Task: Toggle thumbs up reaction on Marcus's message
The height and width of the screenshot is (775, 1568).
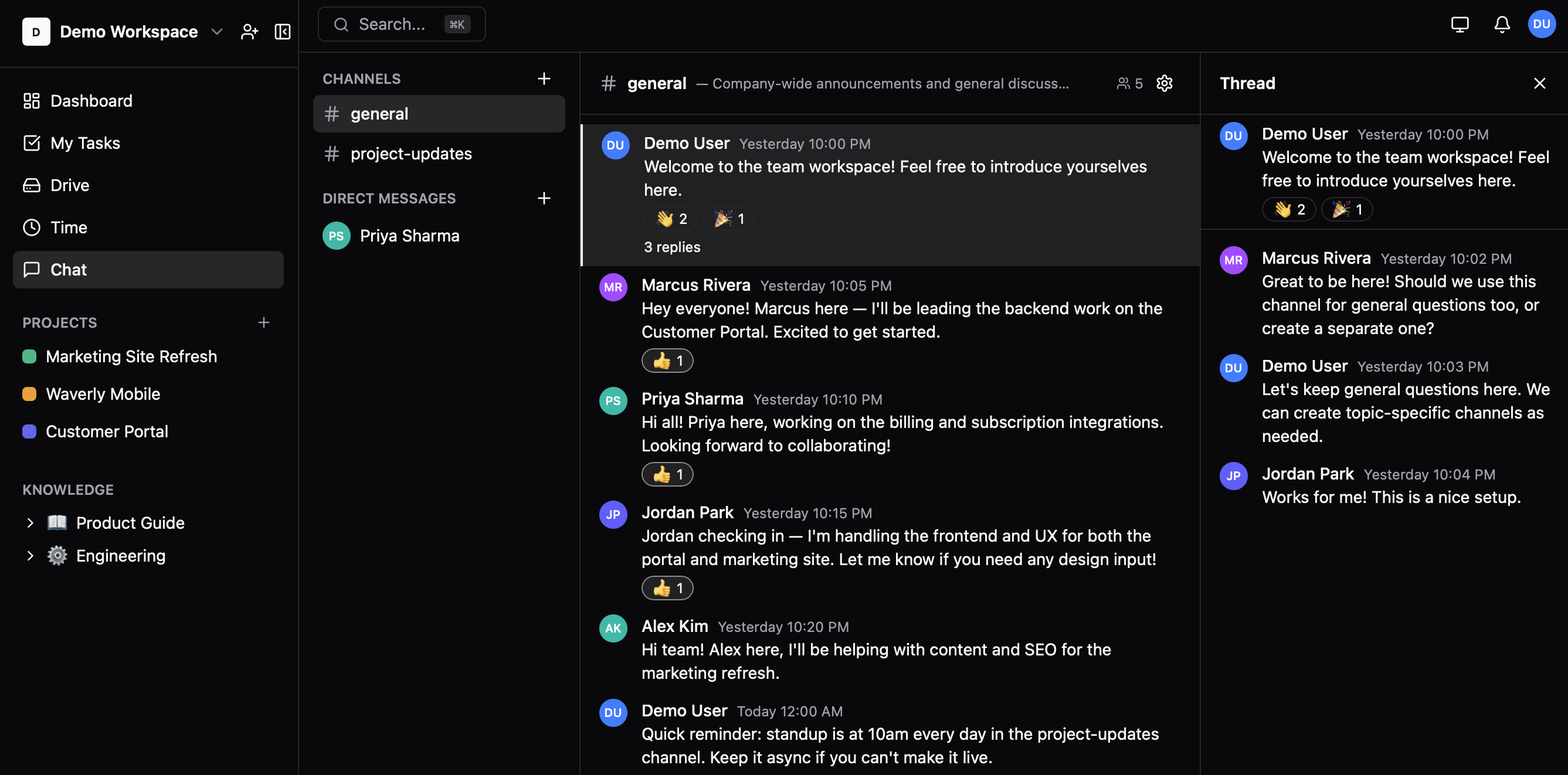Action: click(x=667, y=361)
